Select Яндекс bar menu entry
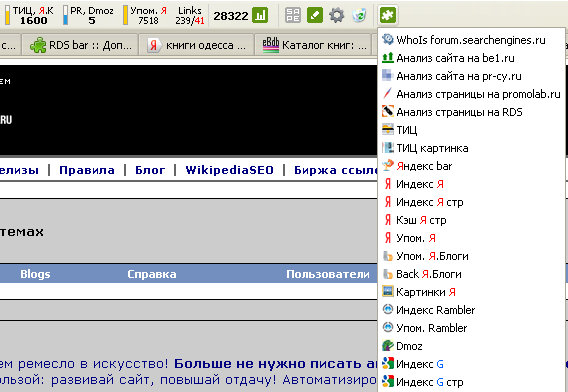 click(471, 166)
